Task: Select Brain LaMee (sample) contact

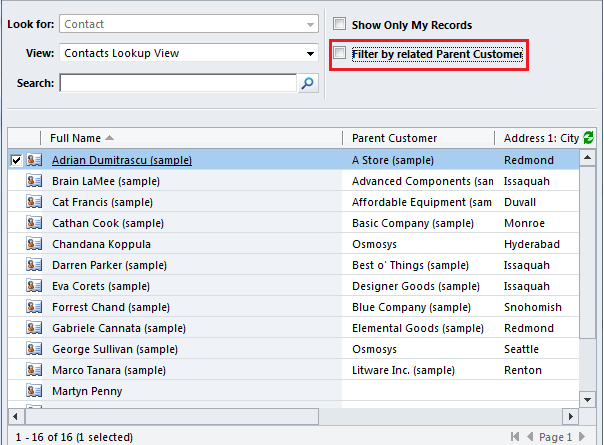Action: pyautogui.click(x=106, y=181)
